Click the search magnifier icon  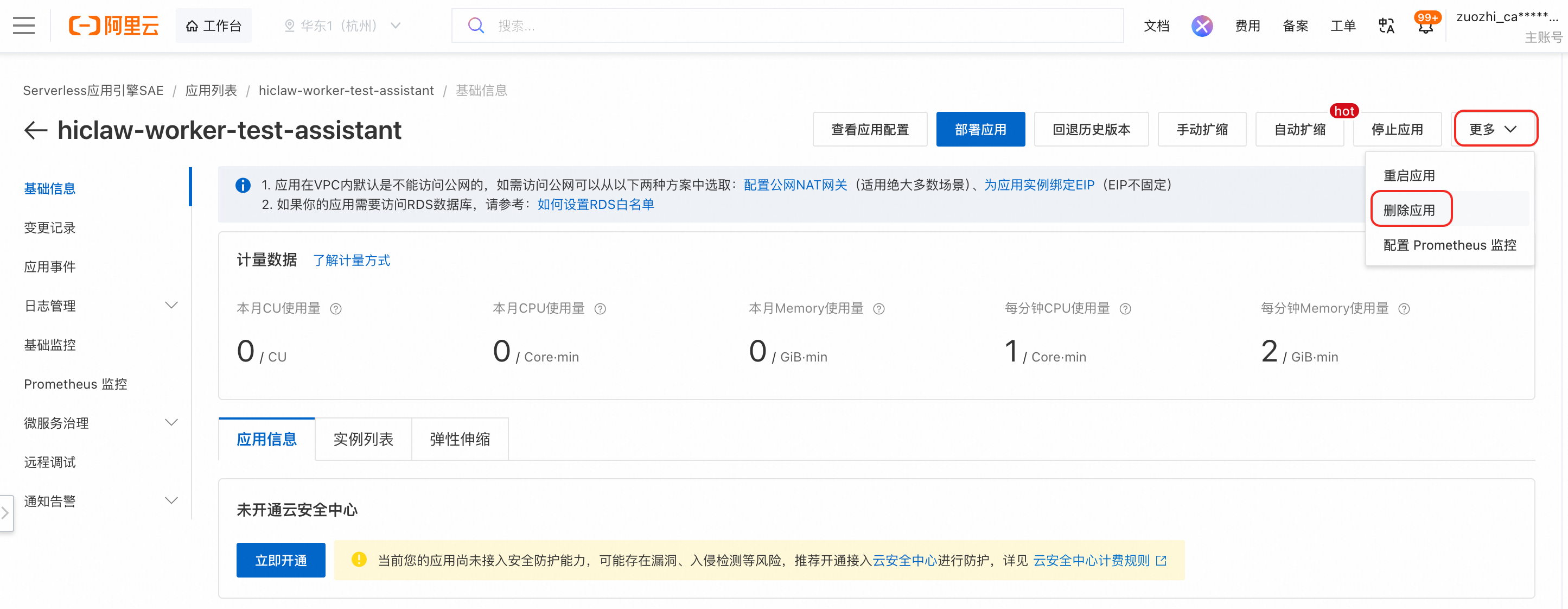click(x=476, y=26)
